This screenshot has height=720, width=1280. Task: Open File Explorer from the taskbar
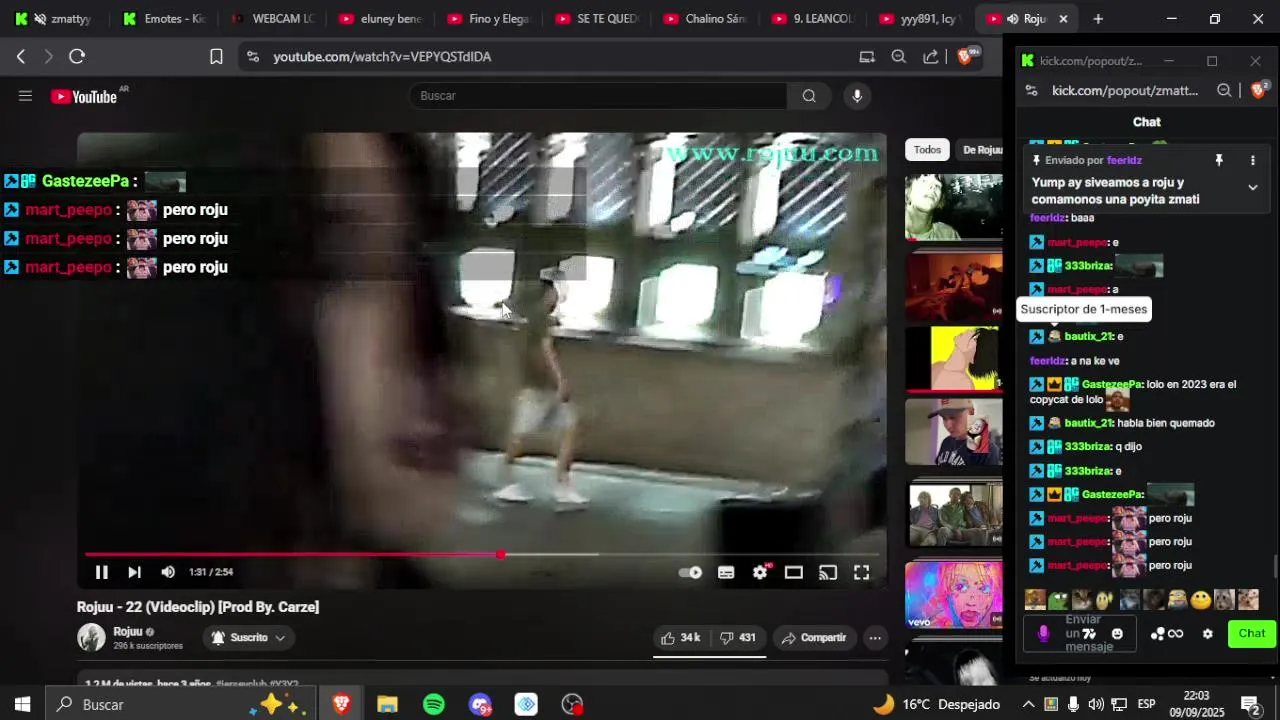point(387,704)
